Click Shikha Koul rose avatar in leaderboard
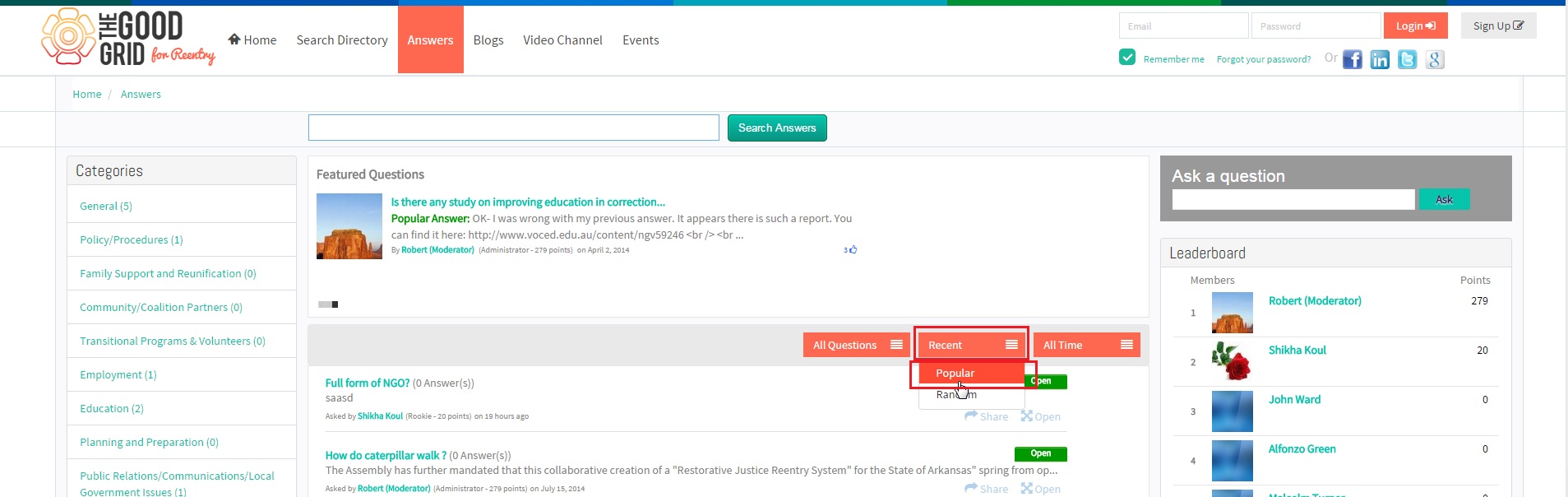The width and height of the screenshot is (1568, 497). pos(1233,362)
